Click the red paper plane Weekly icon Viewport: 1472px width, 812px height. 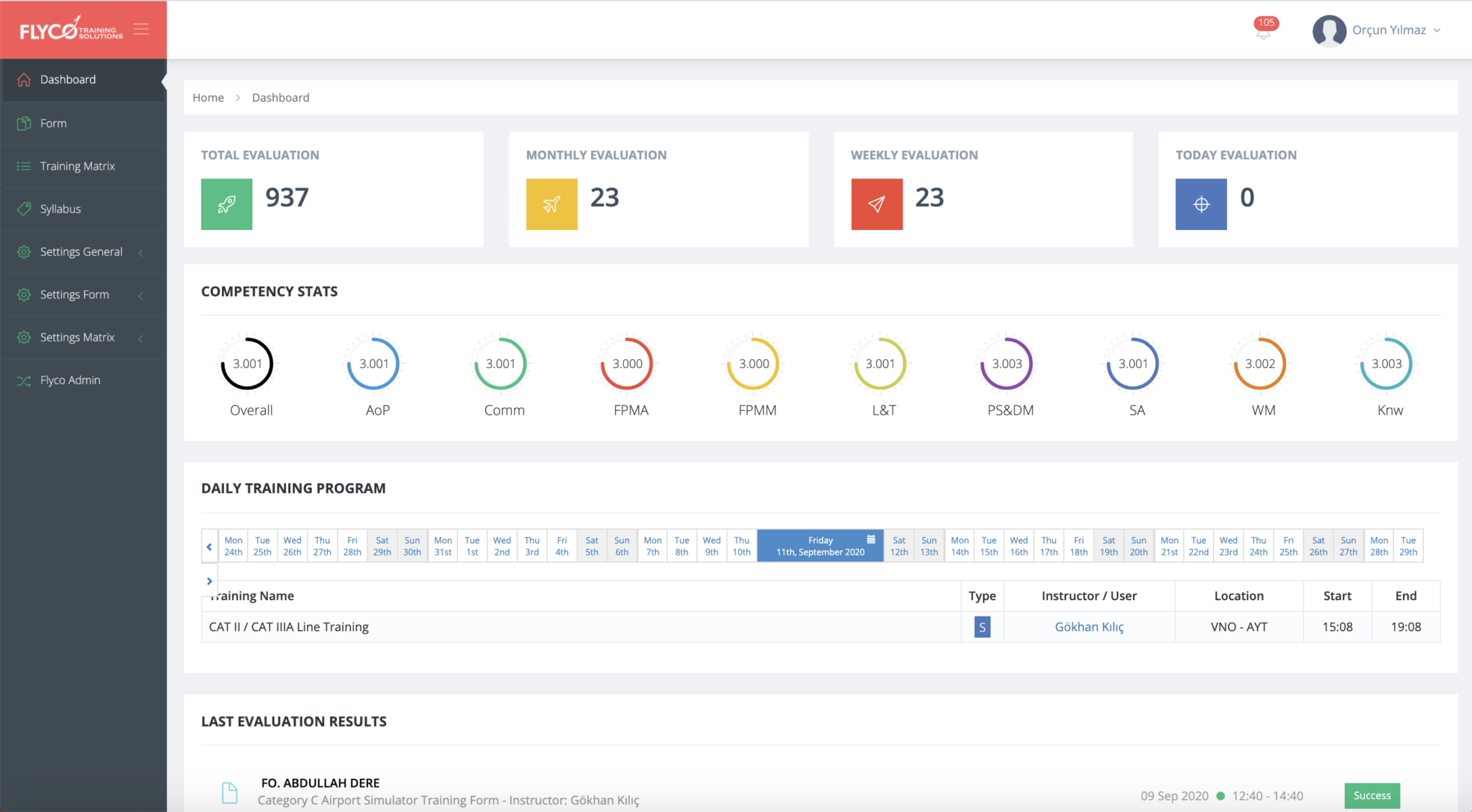(876, 204)
